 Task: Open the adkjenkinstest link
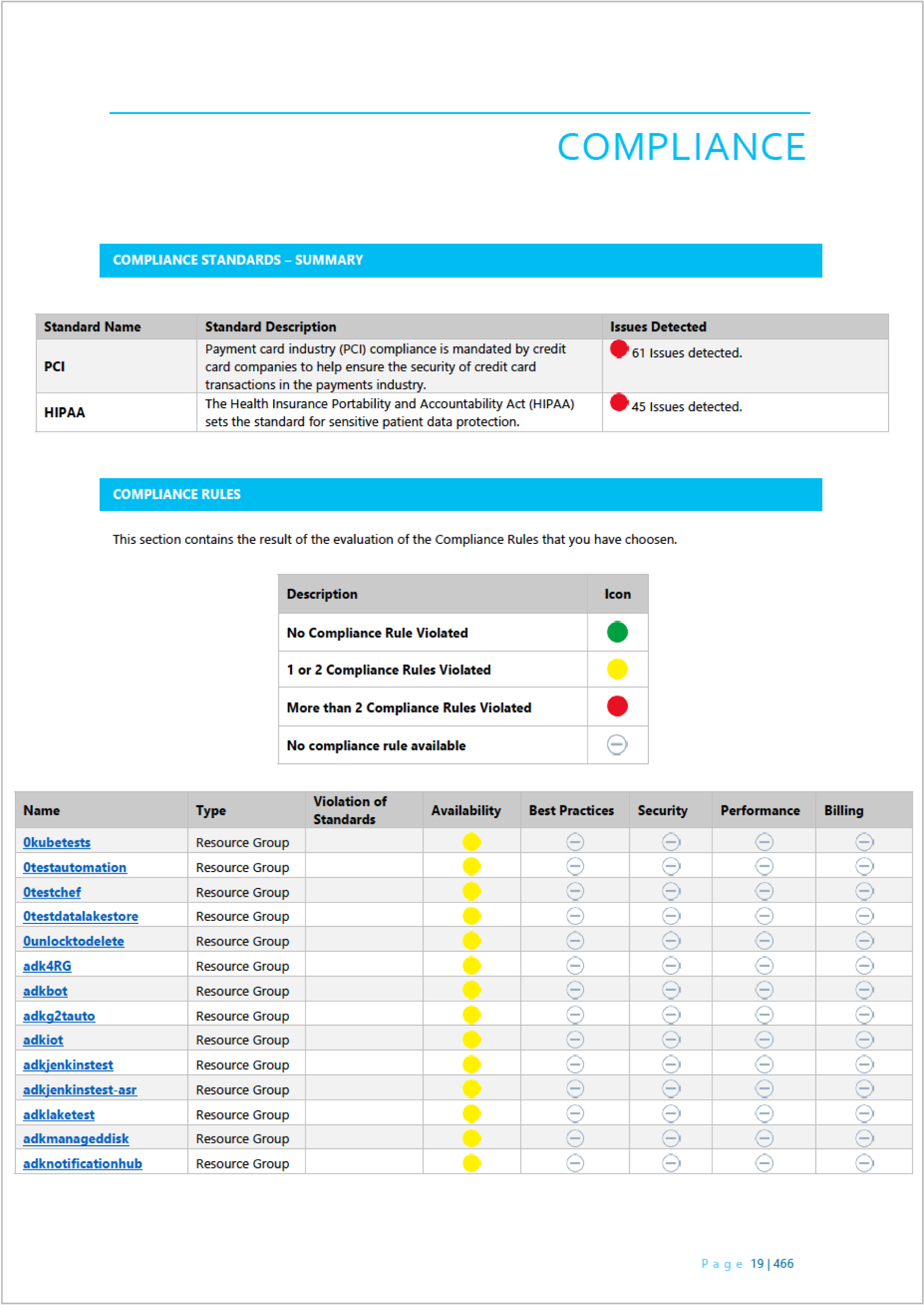pyautogui.click(x=68, y=1065)
